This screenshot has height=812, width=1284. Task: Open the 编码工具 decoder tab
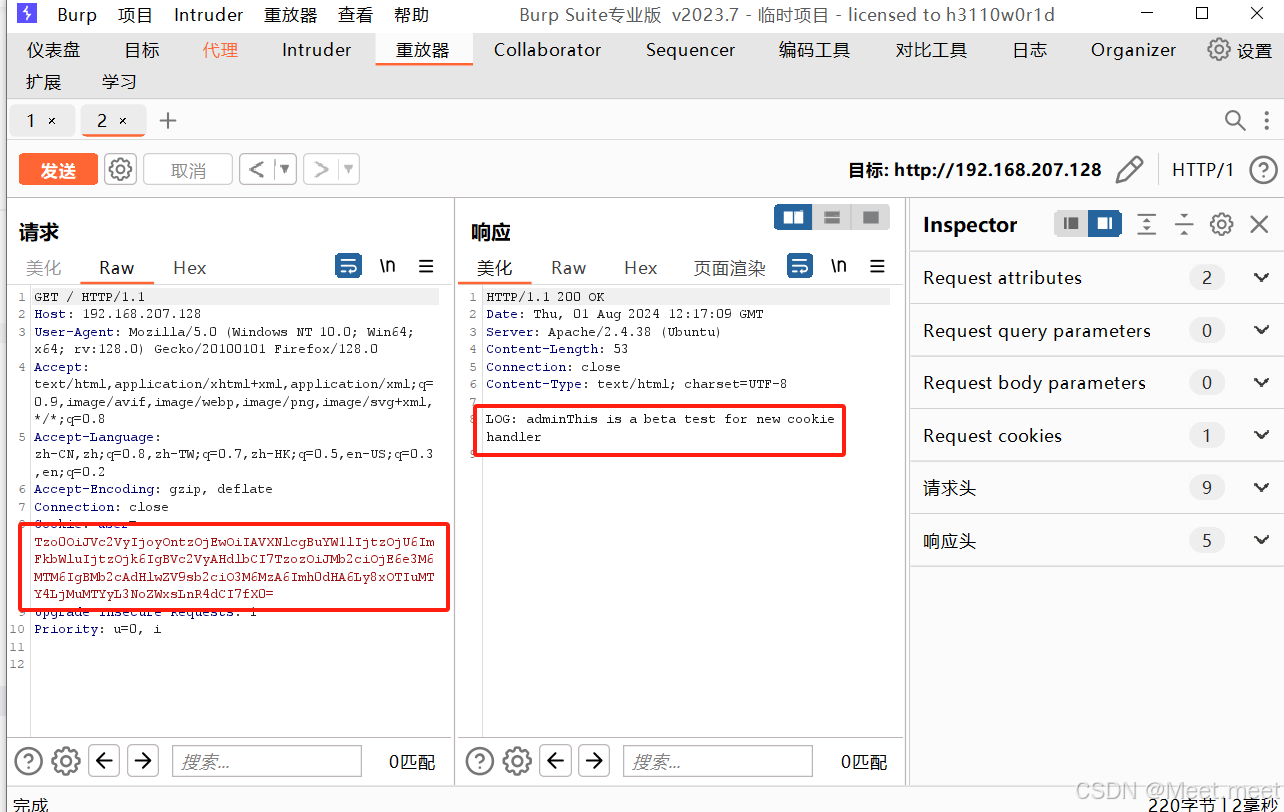click(x=814, y=50)
